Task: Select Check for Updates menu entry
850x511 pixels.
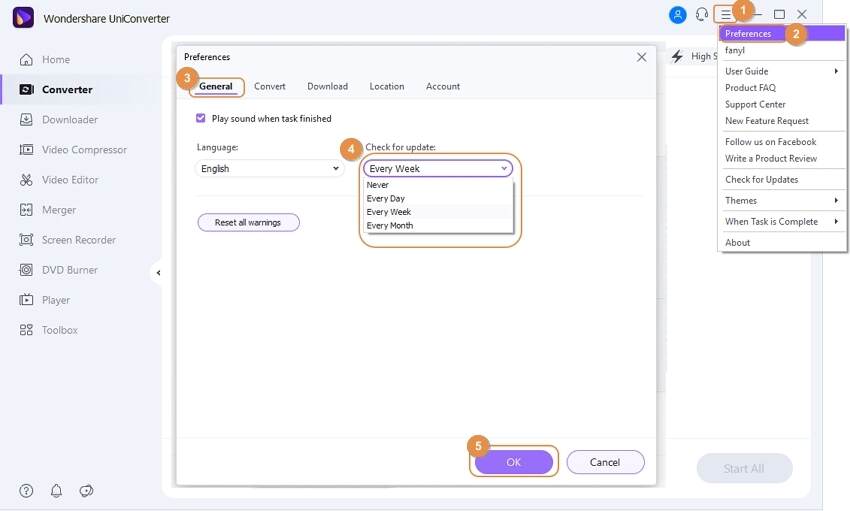Action: [761, 180]
